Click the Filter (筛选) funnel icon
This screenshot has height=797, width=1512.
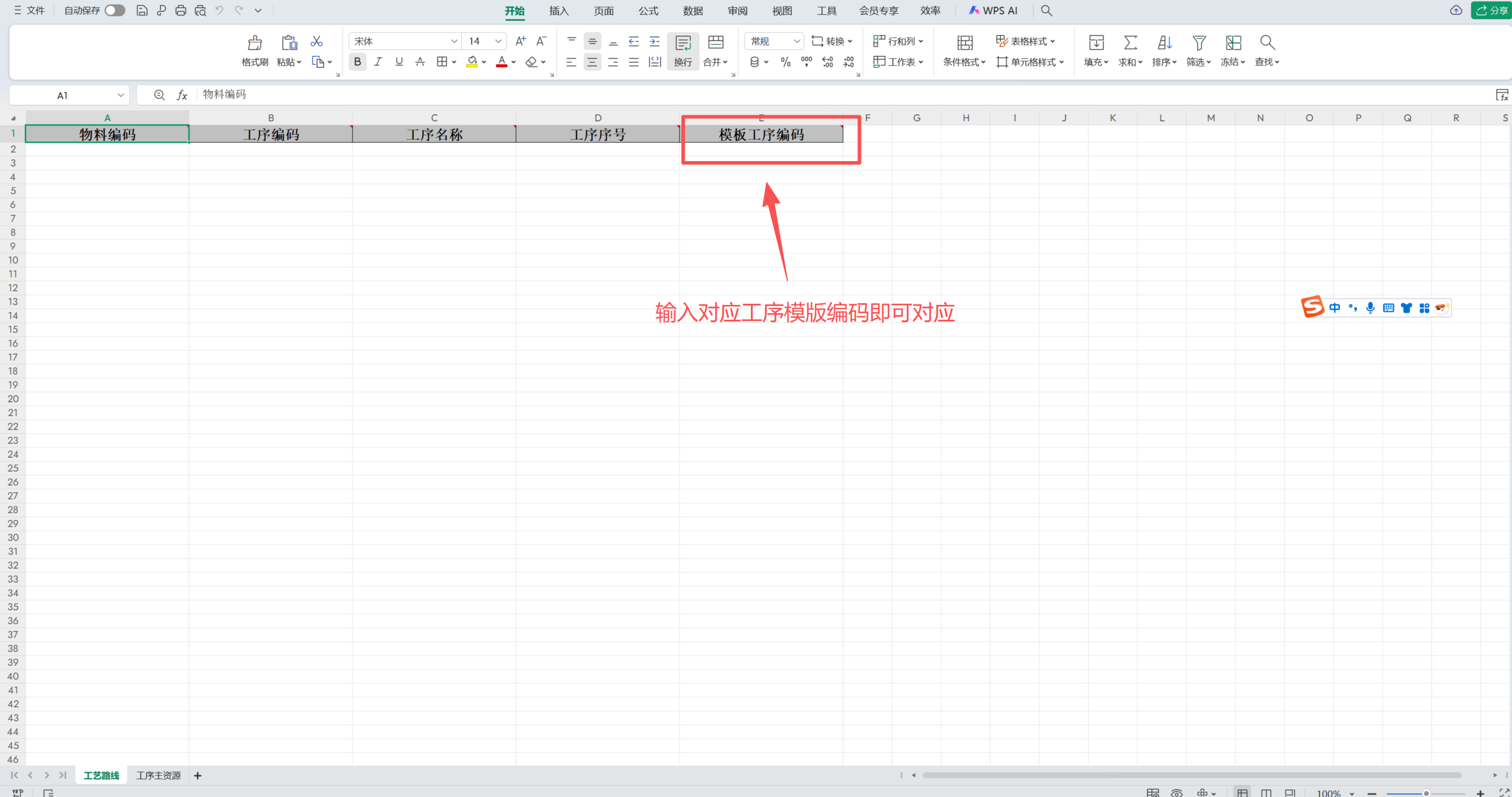coord(1199,43)
